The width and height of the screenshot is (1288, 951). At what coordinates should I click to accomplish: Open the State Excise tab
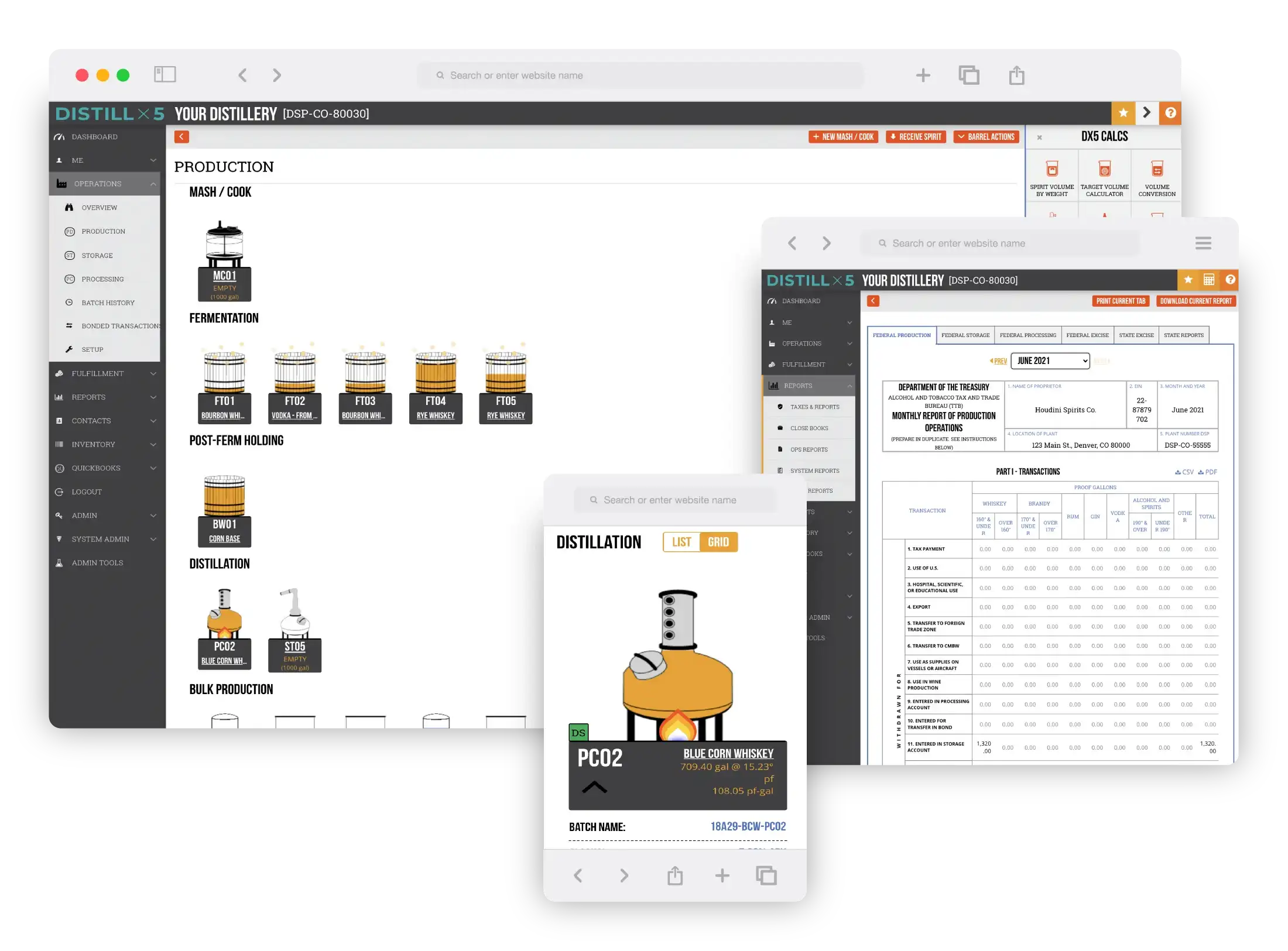point(1136,335)
